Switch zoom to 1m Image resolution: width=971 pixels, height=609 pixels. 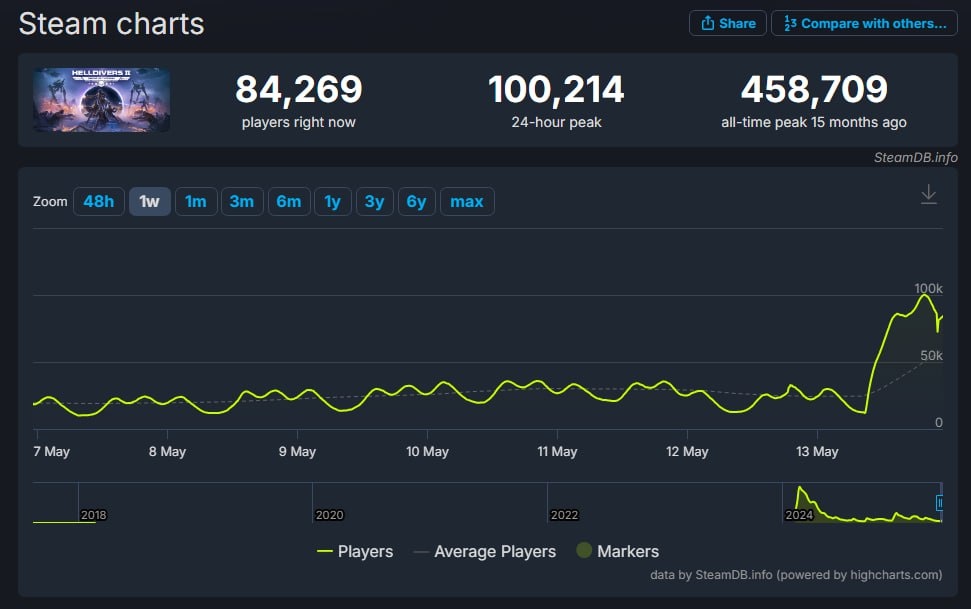point(196,201)
